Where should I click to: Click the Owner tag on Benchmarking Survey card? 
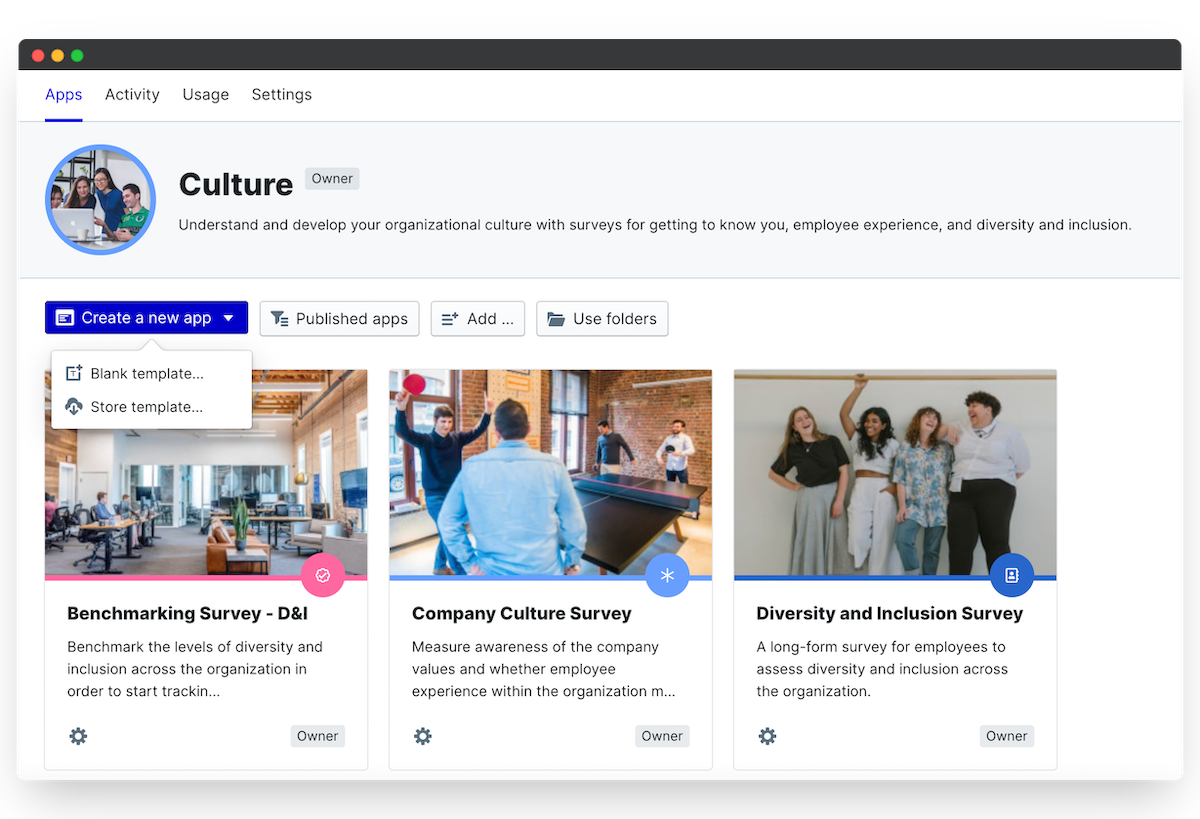(317, 736)
